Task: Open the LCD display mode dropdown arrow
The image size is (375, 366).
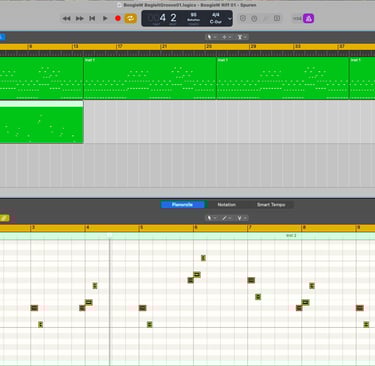Action: click(230, 19)
